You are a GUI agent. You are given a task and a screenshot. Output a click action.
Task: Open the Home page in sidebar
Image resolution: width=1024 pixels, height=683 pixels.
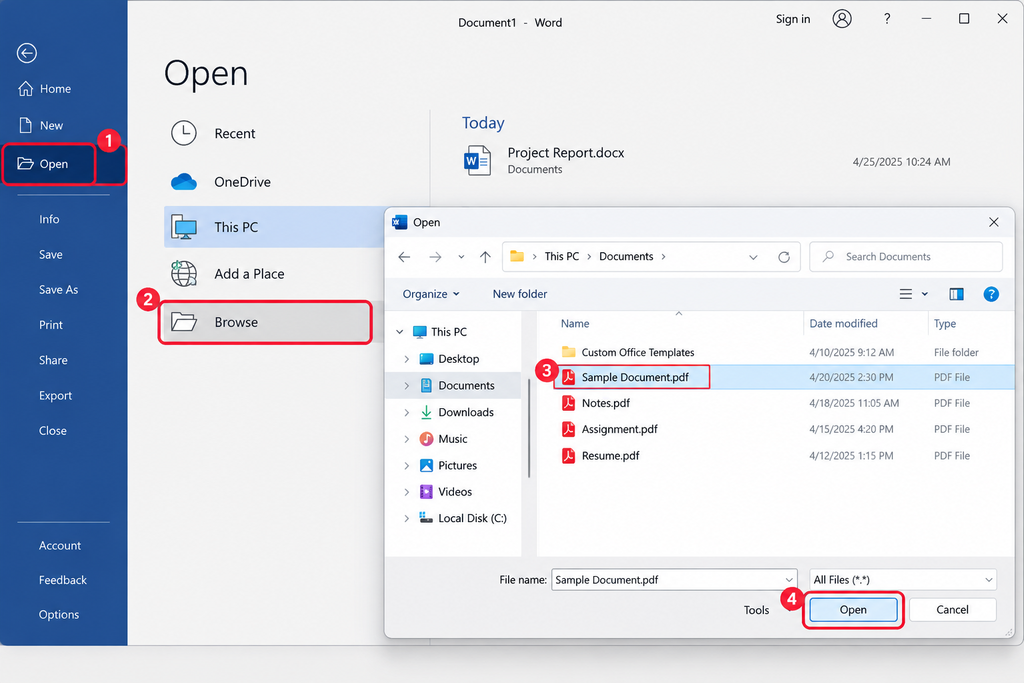[44, 89]
